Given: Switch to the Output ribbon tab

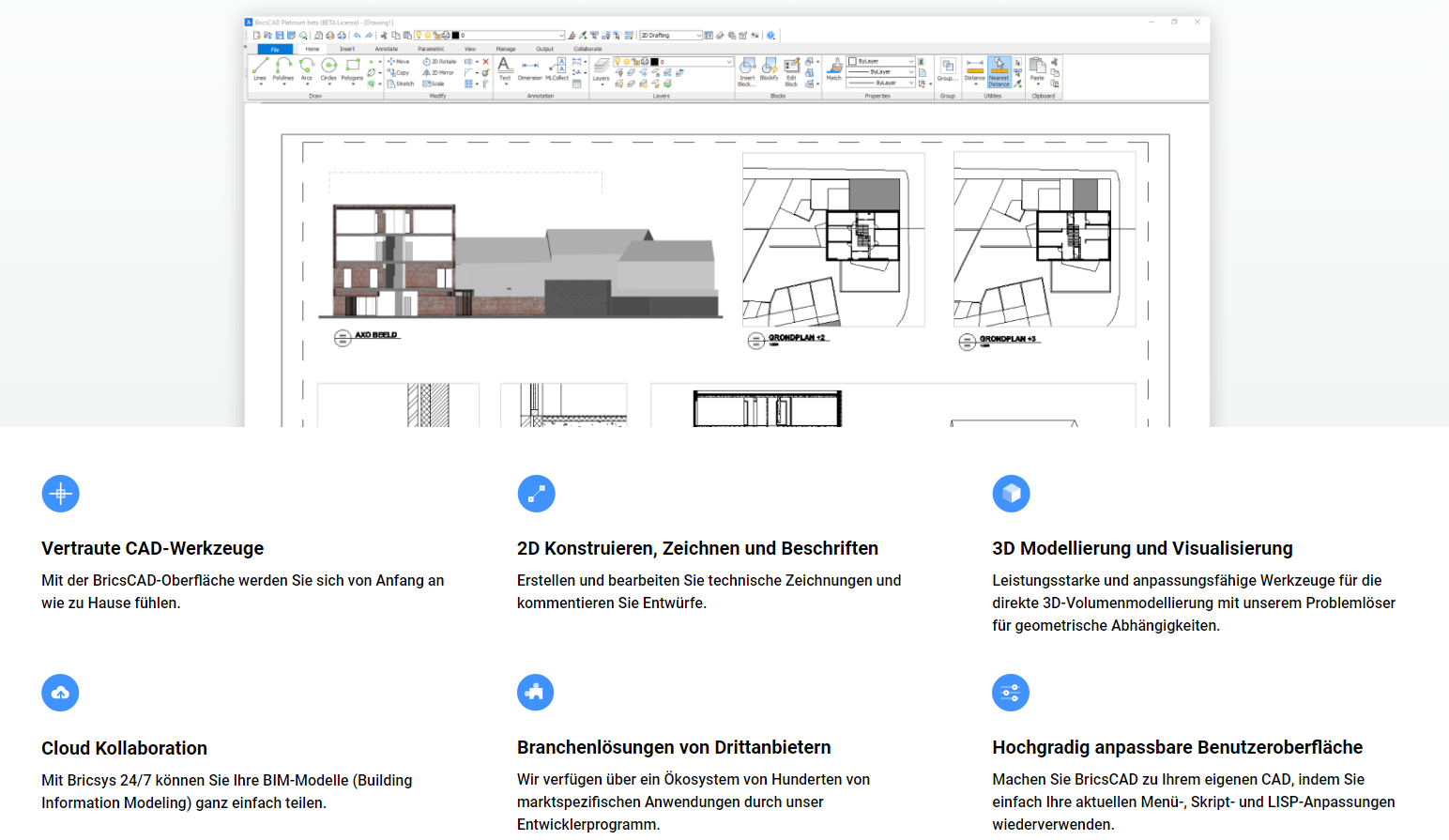Looking at the screenshot, I should tap(545, 49).
